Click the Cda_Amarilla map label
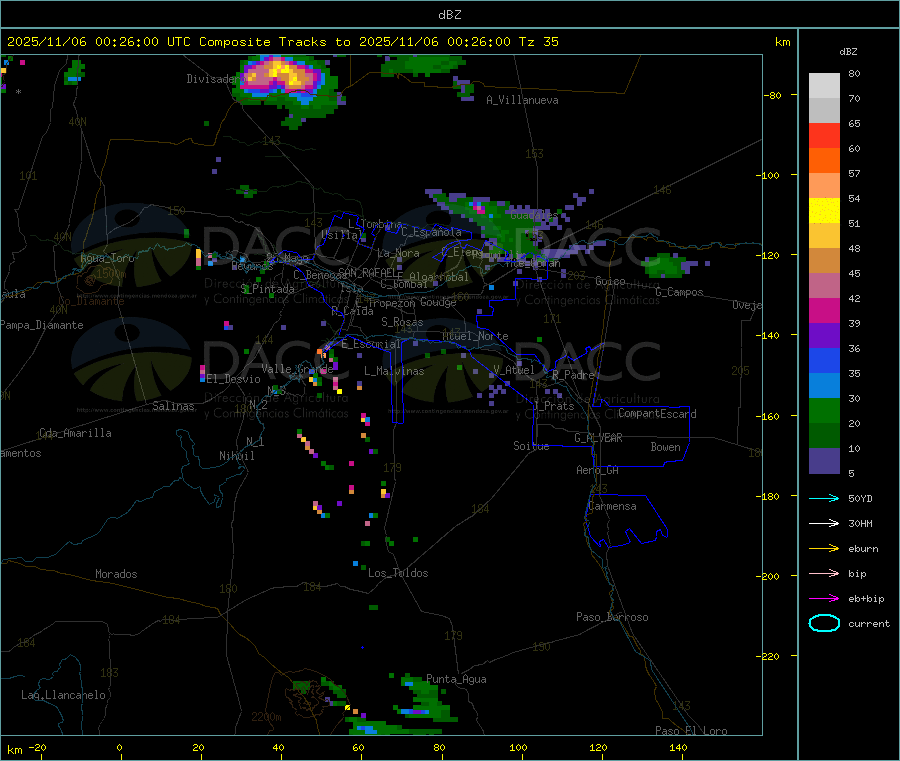Screen dimensions: 900x761 point(75,433)
